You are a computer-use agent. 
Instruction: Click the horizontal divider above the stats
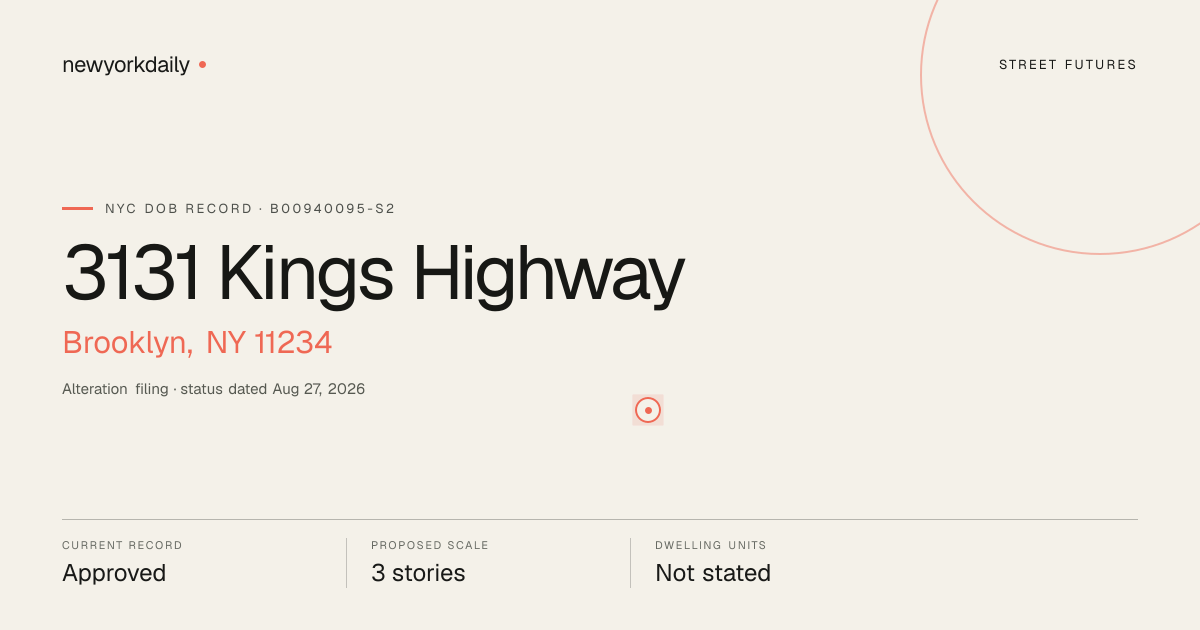600,519
